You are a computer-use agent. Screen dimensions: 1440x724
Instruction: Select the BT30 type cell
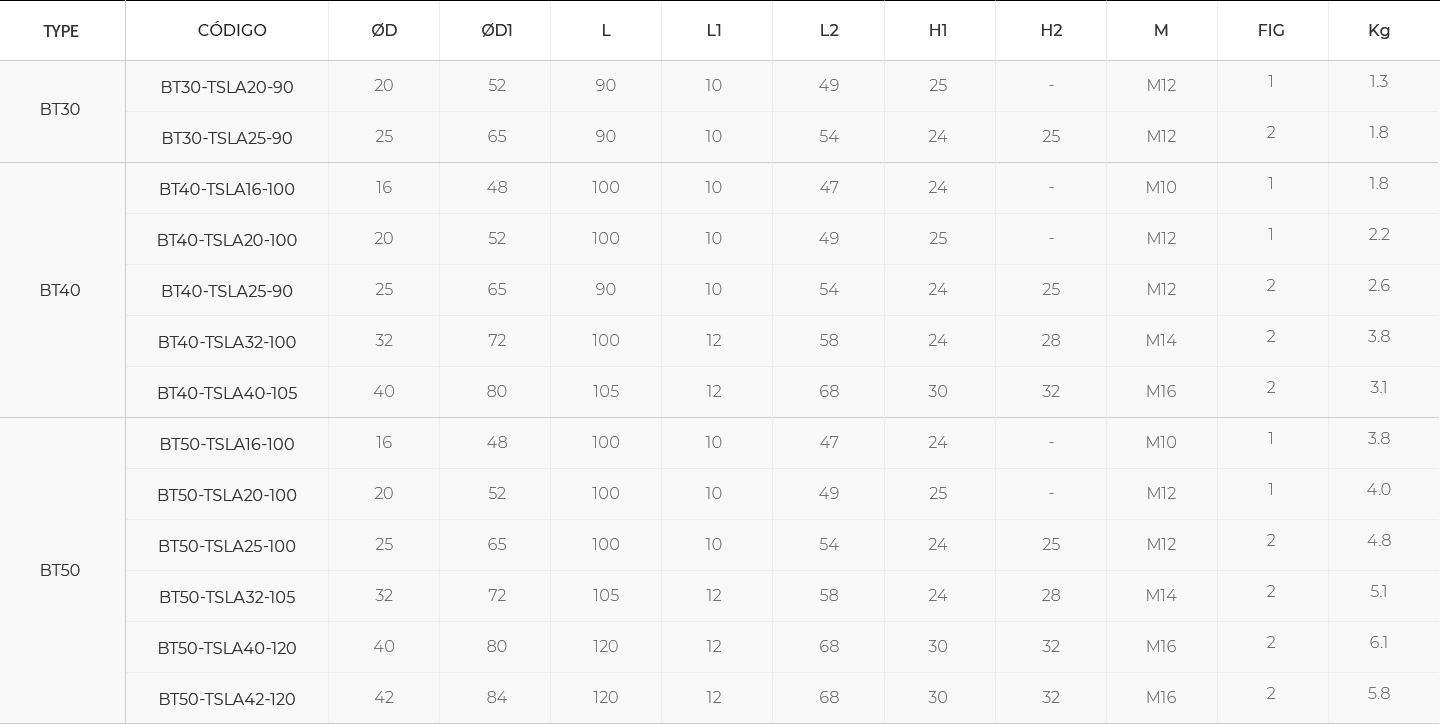(x=60, y=110)
